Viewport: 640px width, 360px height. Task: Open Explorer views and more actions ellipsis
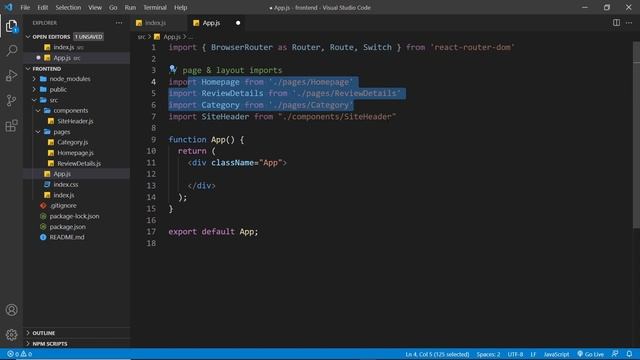pyautogui.click(x=119, y=23)
